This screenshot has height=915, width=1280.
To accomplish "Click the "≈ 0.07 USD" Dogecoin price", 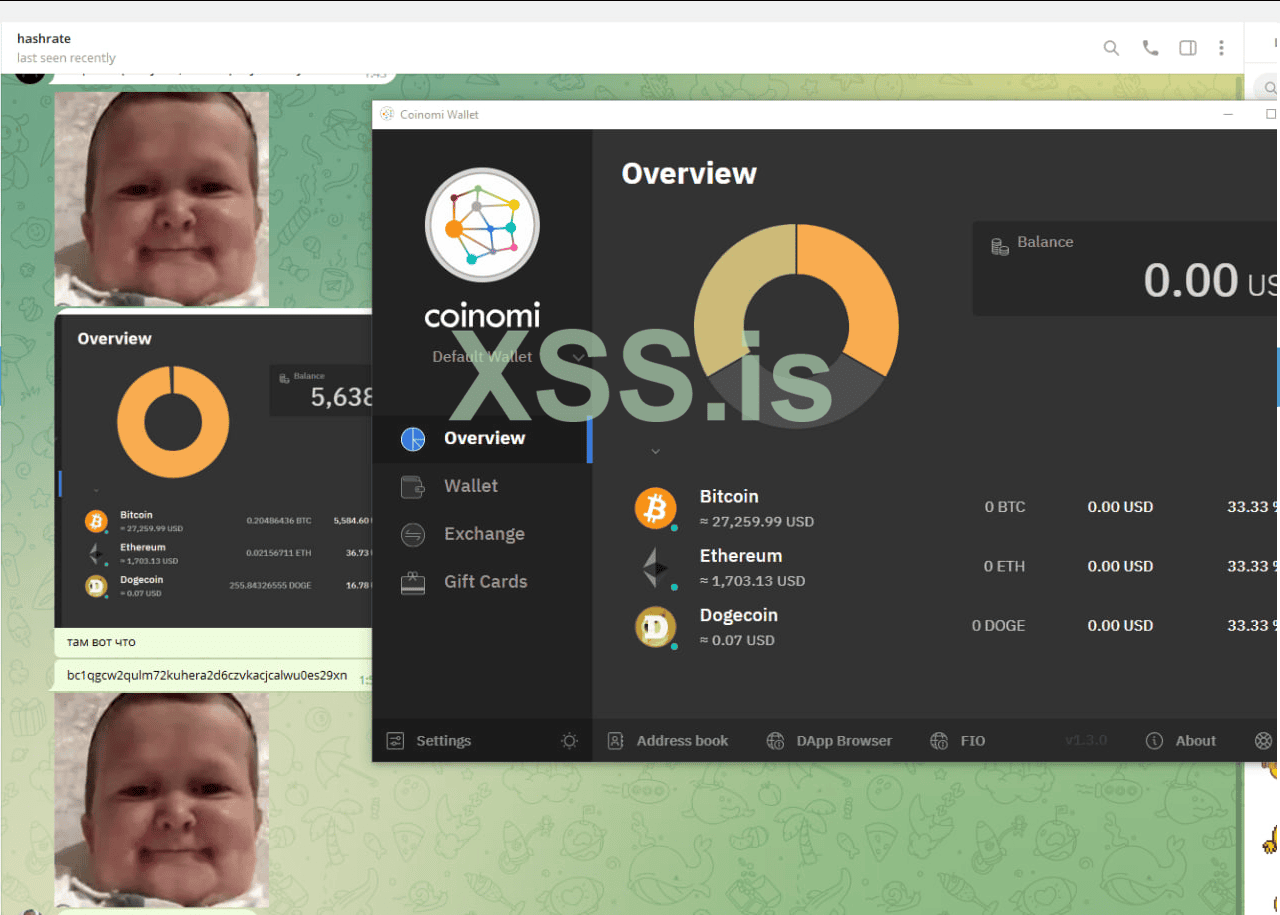I will click(x=737, y=640).
